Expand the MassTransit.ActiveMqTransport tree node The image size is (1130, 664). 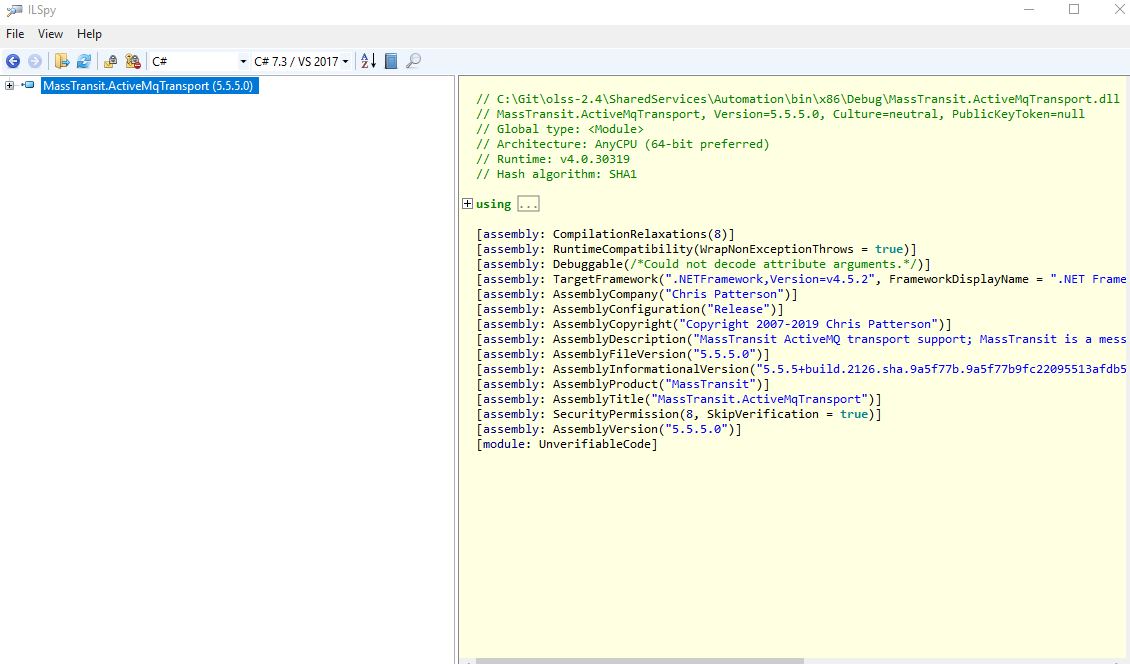(8, 86)
